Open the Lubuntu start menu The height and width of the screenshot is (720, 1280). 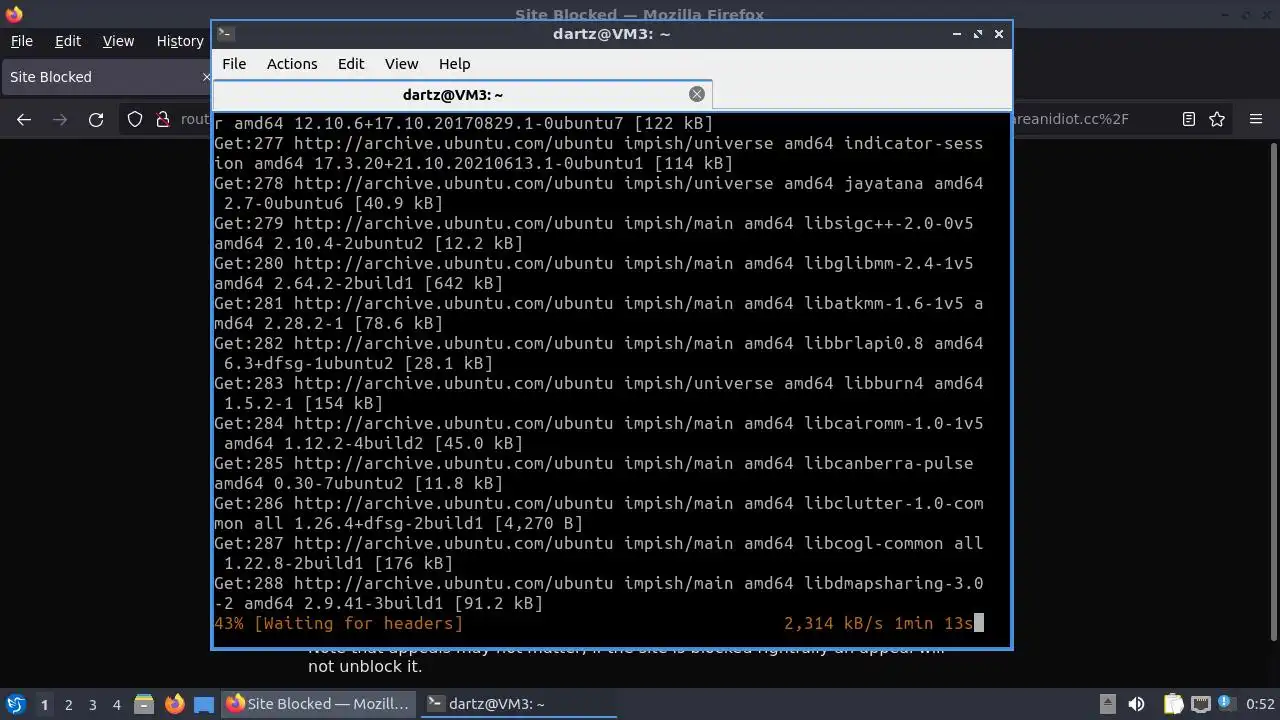(x=15, y=704)
